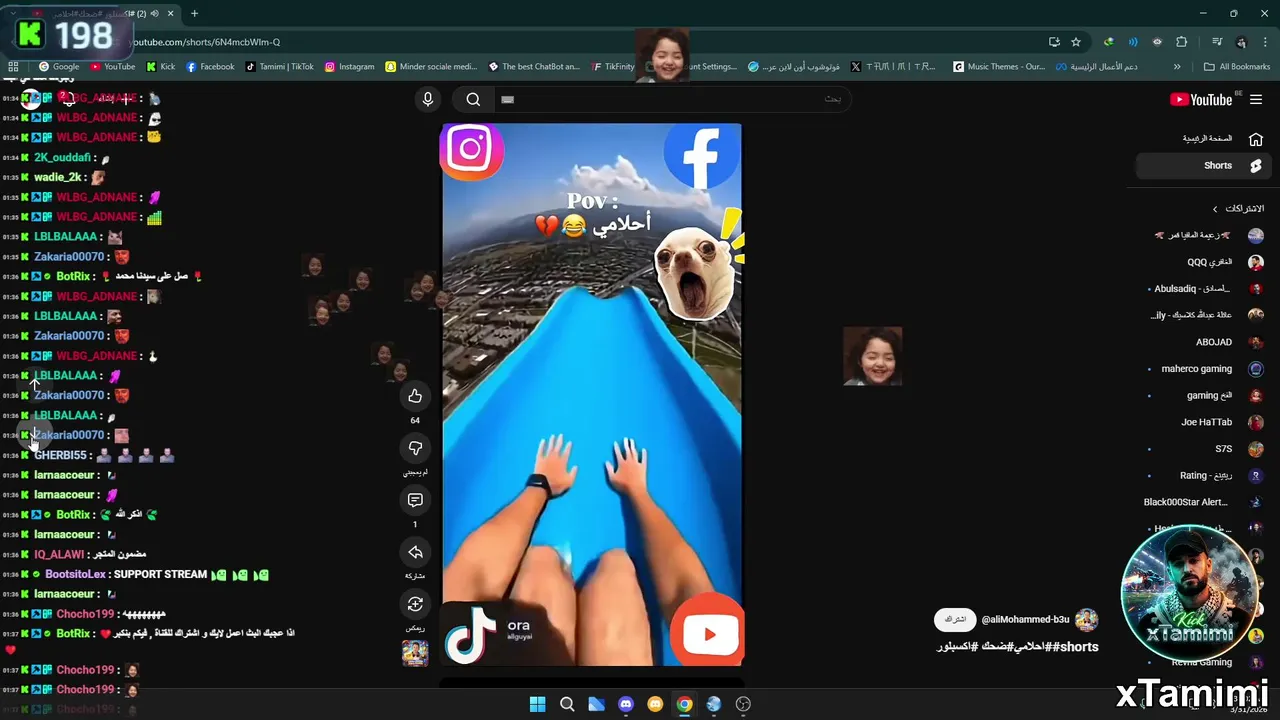Image resolution: width=1280 pixels, height=720 pixels.
Task: Open the All Bookmarks folder
Action: 1237,67
